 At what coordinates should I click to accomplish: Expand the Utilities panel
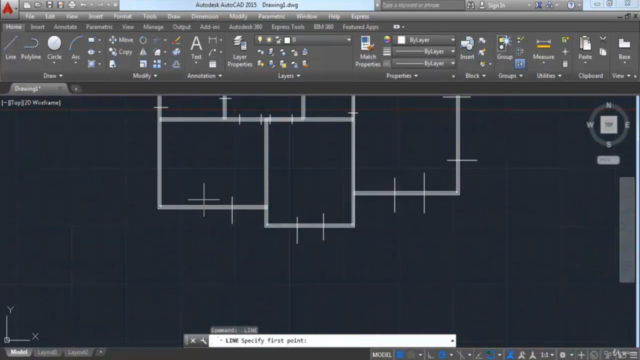pyautogui.click(x=549, y=76)
